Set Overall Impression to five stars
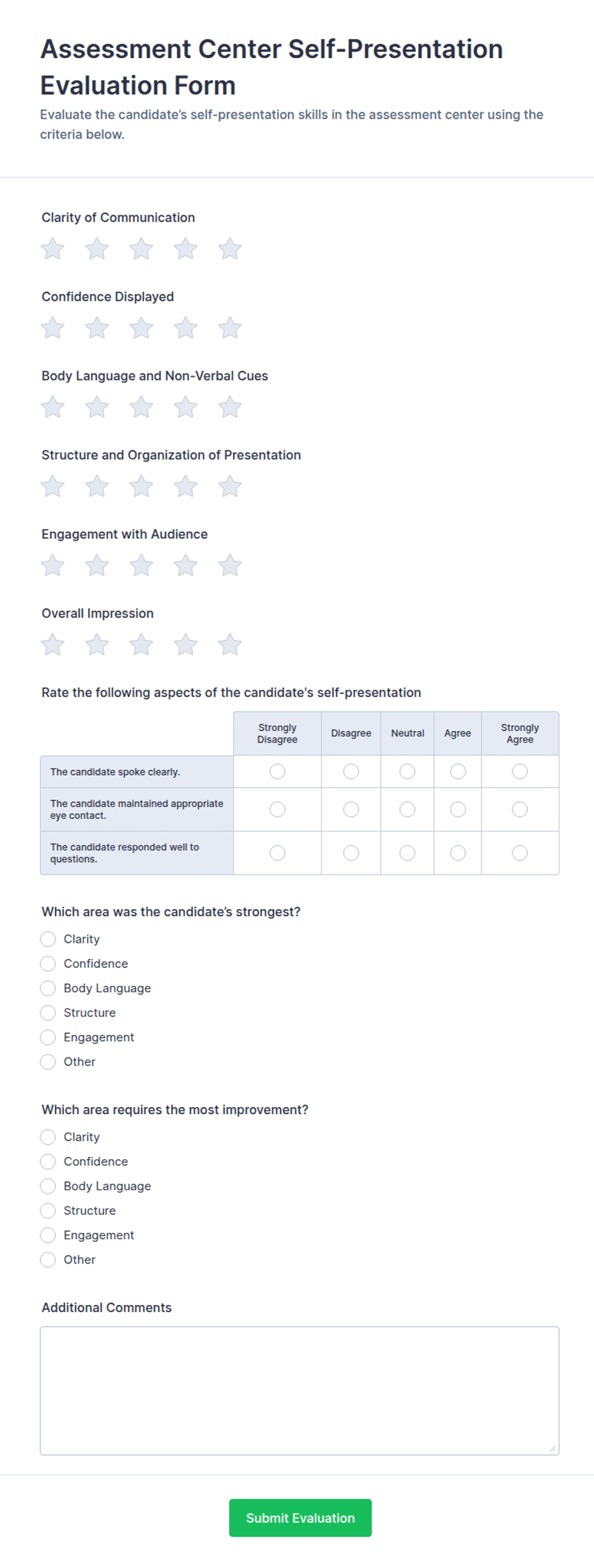Viewport: 594px width, 1568px height. click(x=230, y=645)
